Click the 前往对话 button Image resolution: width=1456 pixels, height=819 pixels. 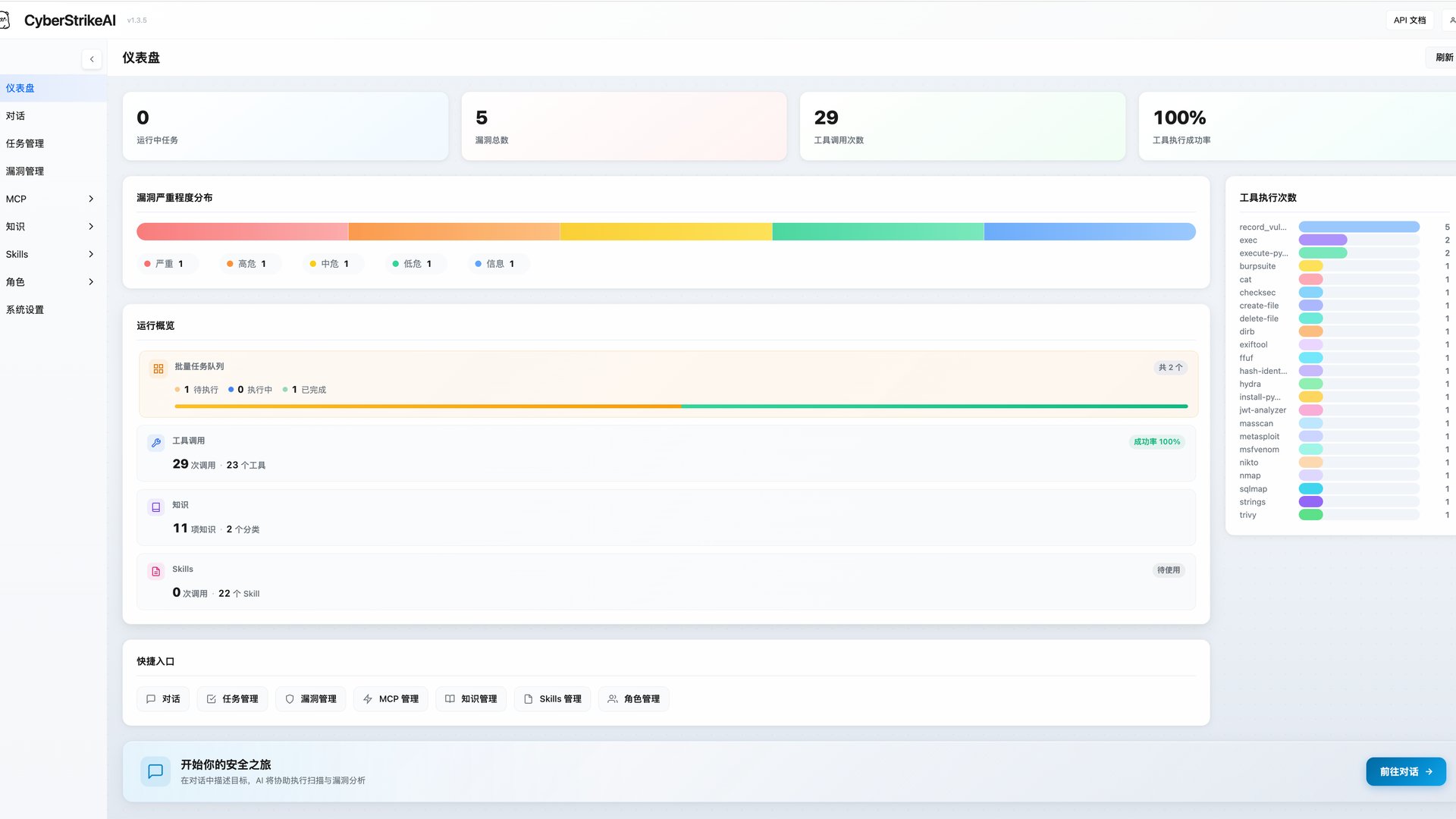coord(1405,771)
